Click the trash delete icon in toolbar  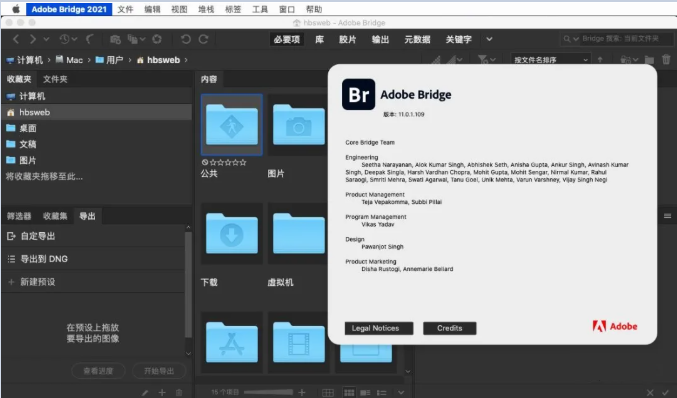(666, 60)
